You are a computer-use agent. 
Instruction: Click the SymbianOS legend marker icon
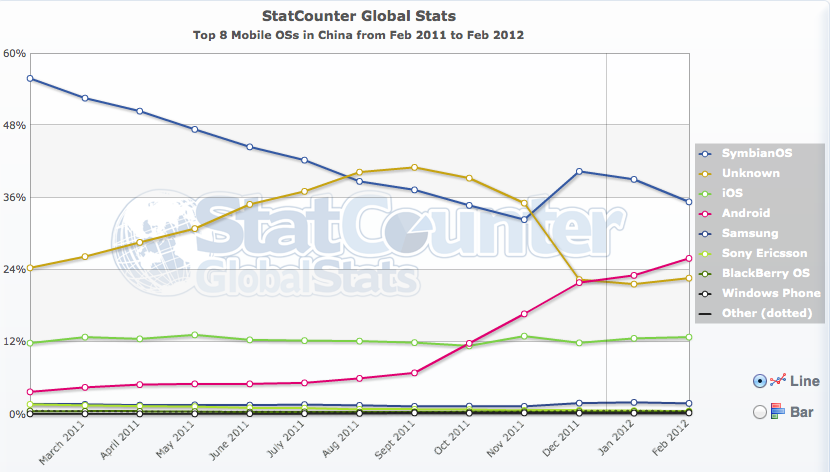[x=706, y=153]
